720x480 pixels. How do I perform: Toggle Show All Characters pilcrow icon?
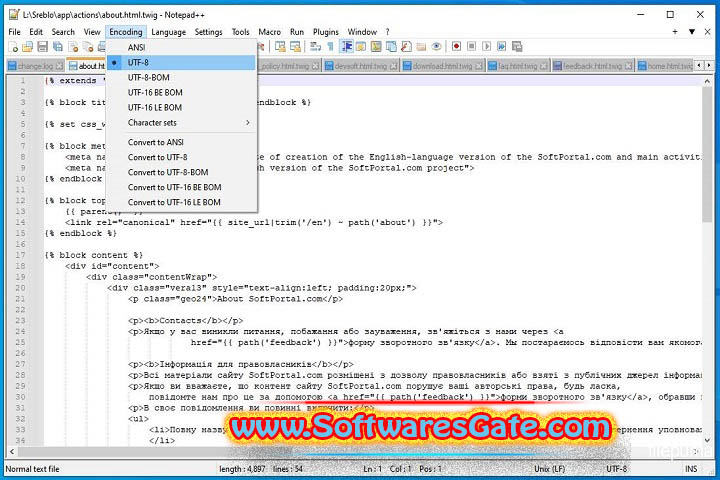coord(330,46)
